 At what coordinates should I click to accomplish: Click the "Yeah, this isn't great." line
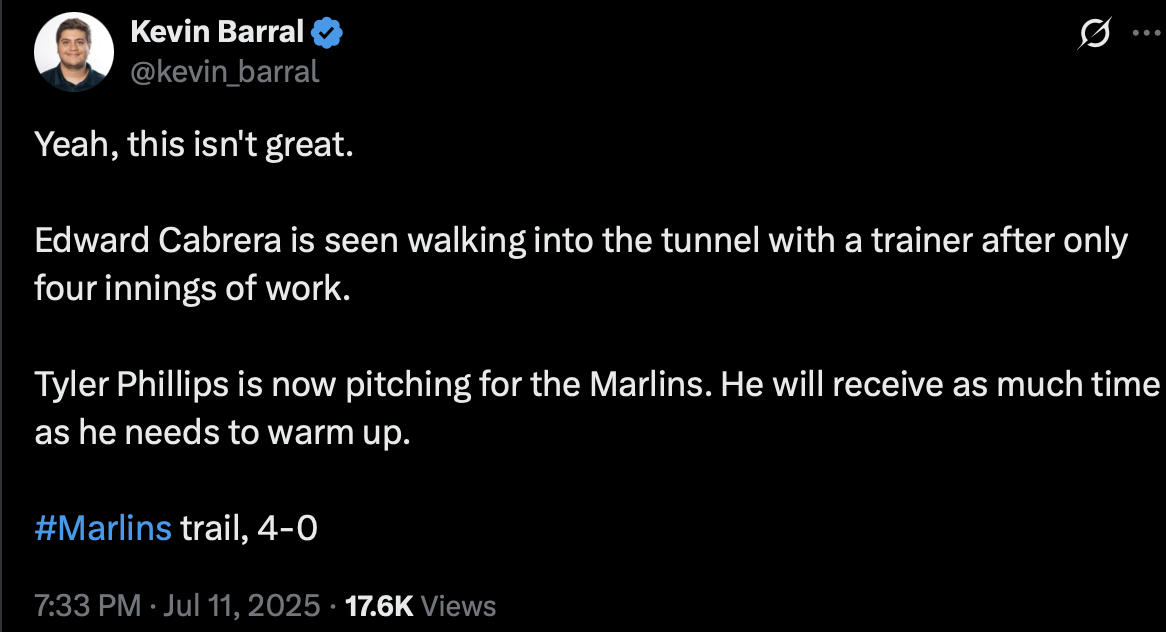coord(194,147)
